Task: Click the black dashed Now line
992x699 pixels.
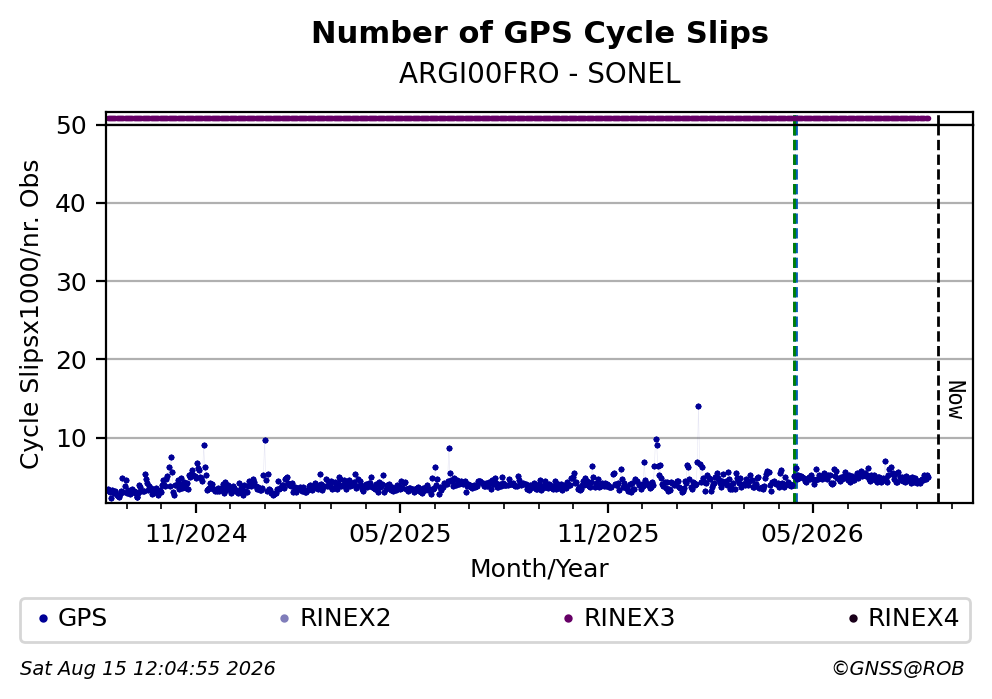Action: [x=938, y=310]
